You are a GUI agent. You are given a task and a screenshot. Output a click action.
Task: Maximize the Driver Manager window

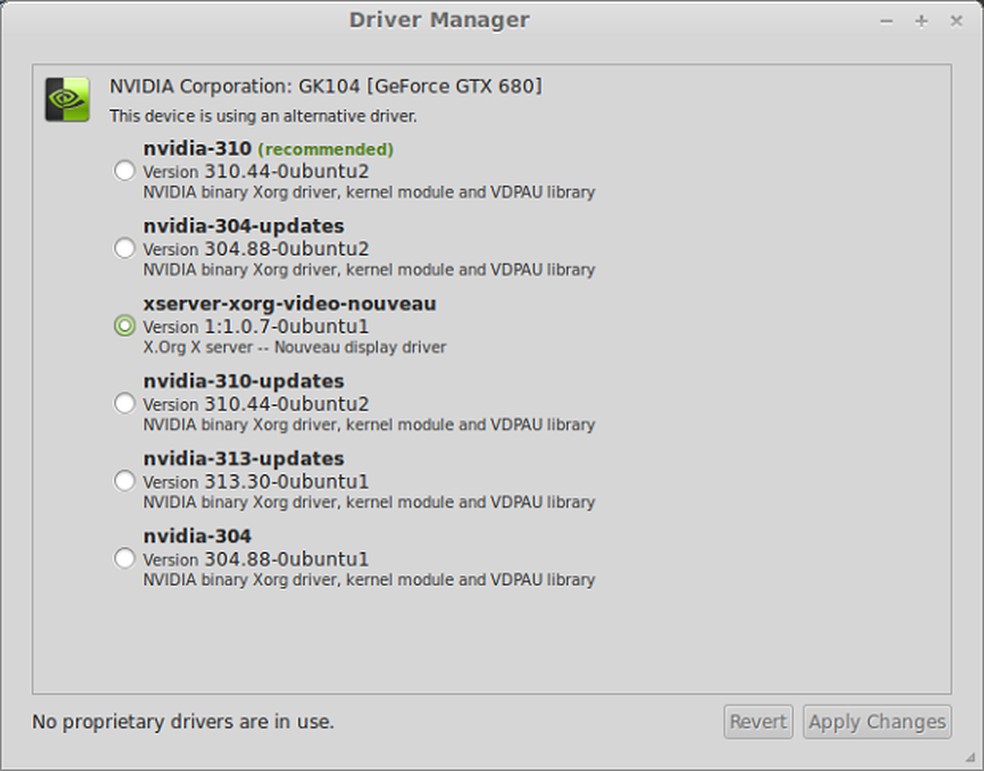pyautogui.click(x=921, y=21)
